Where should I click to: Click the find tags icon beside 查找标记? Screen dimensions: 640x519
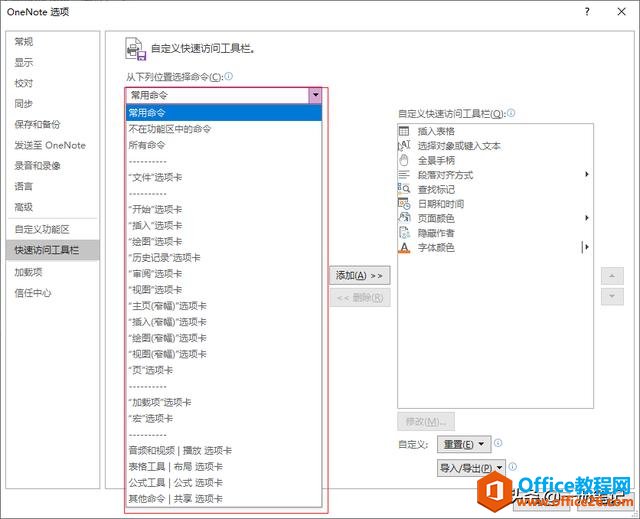(x=404, y=189)
